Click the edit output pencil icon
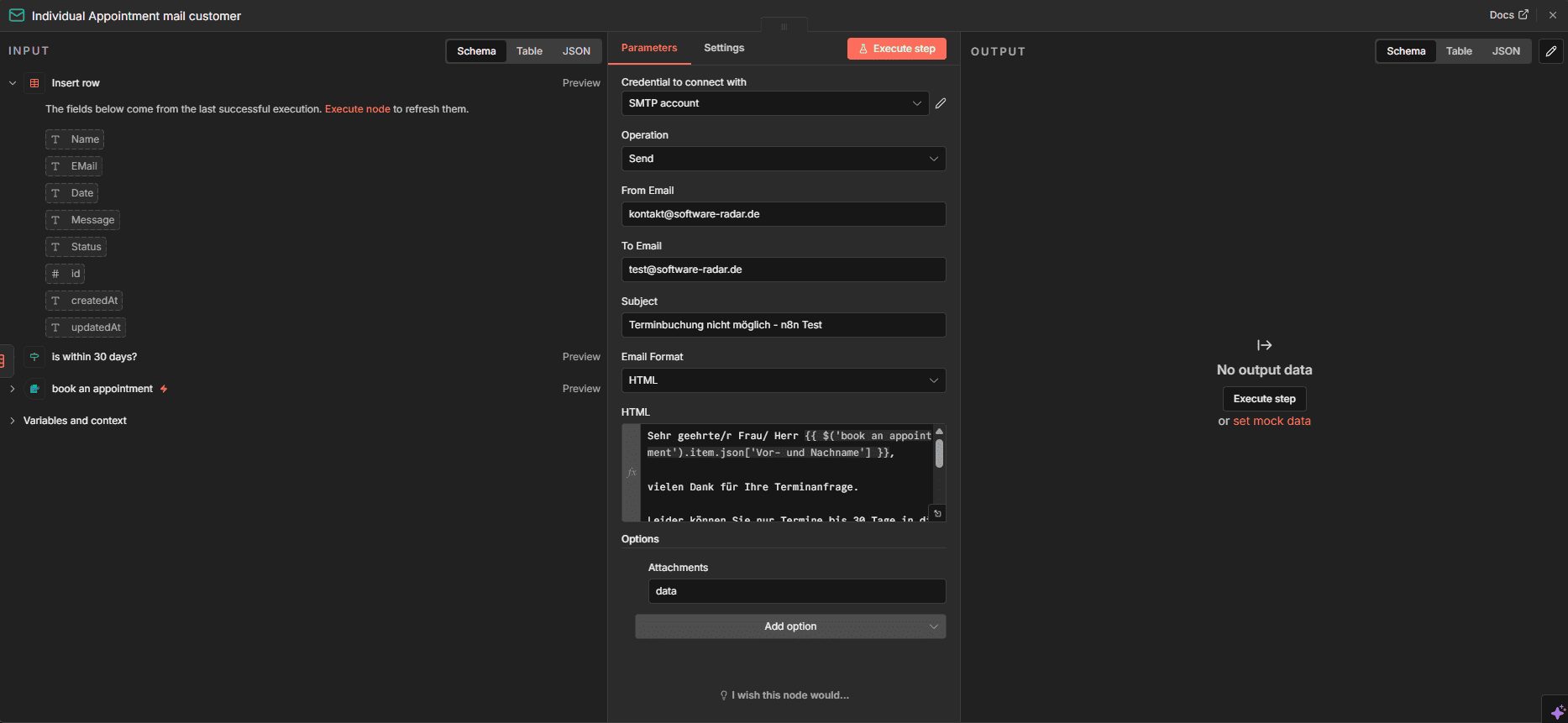 1551,51
